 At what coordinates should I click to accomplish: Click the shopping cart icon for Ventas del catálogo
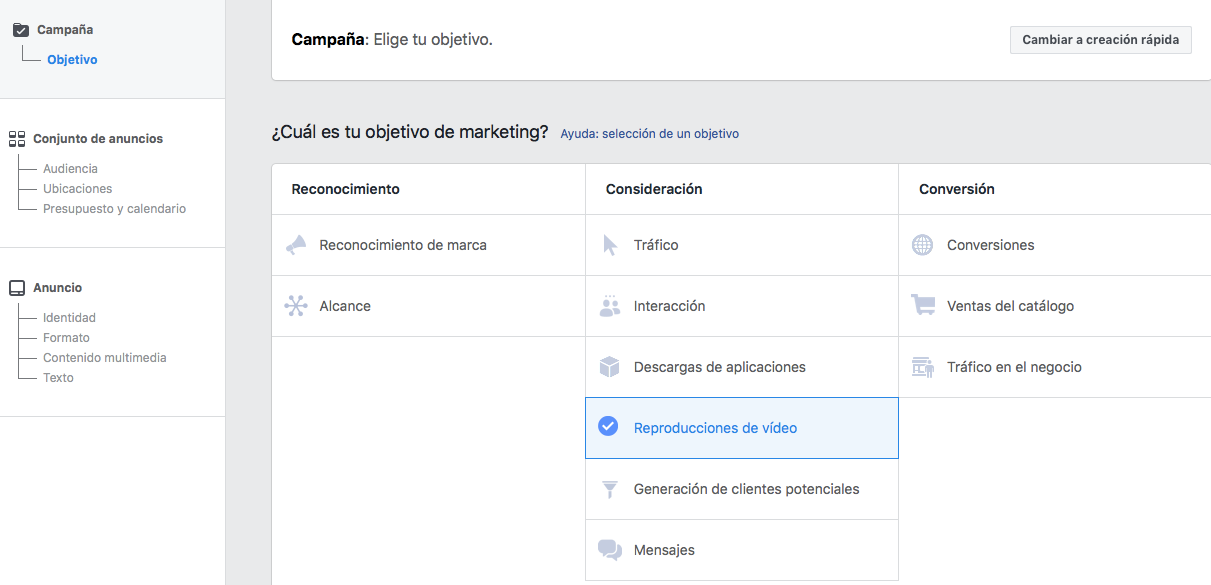coord(922,306)
